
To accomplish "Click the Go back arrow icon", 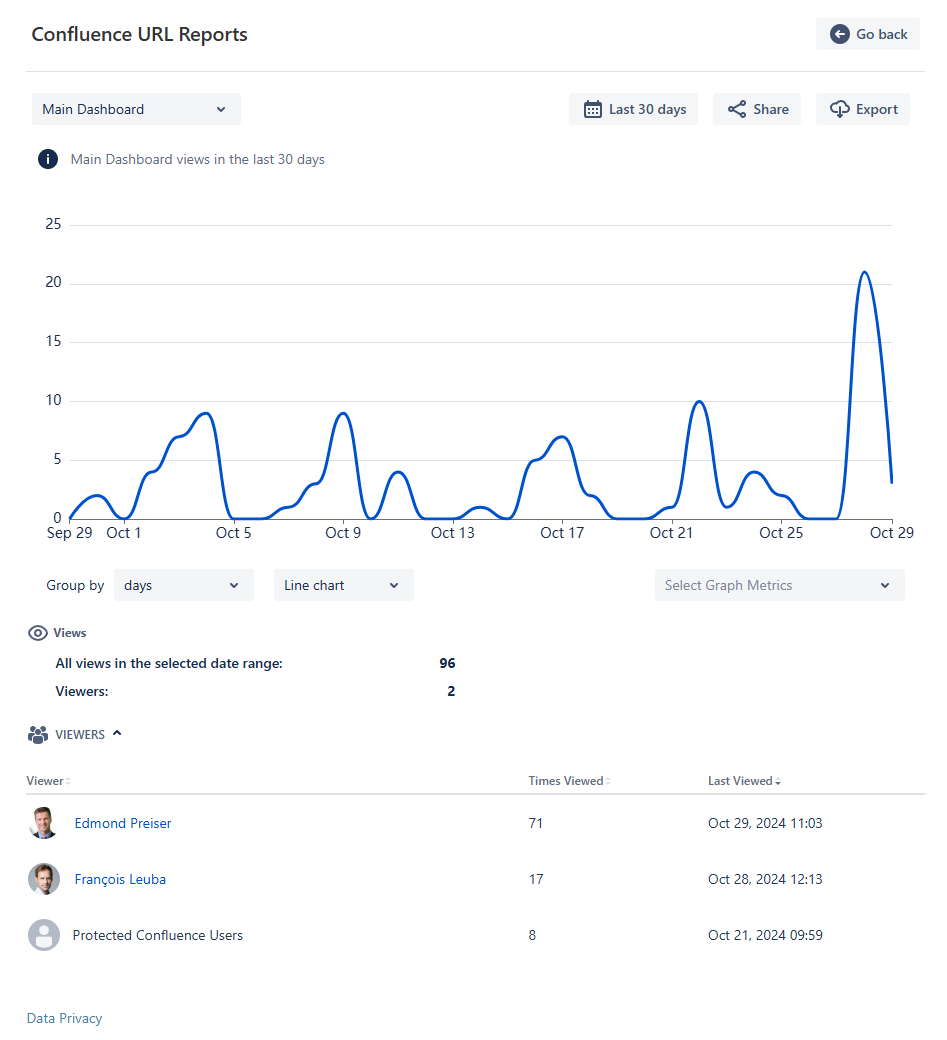I will tap(839, 34).
